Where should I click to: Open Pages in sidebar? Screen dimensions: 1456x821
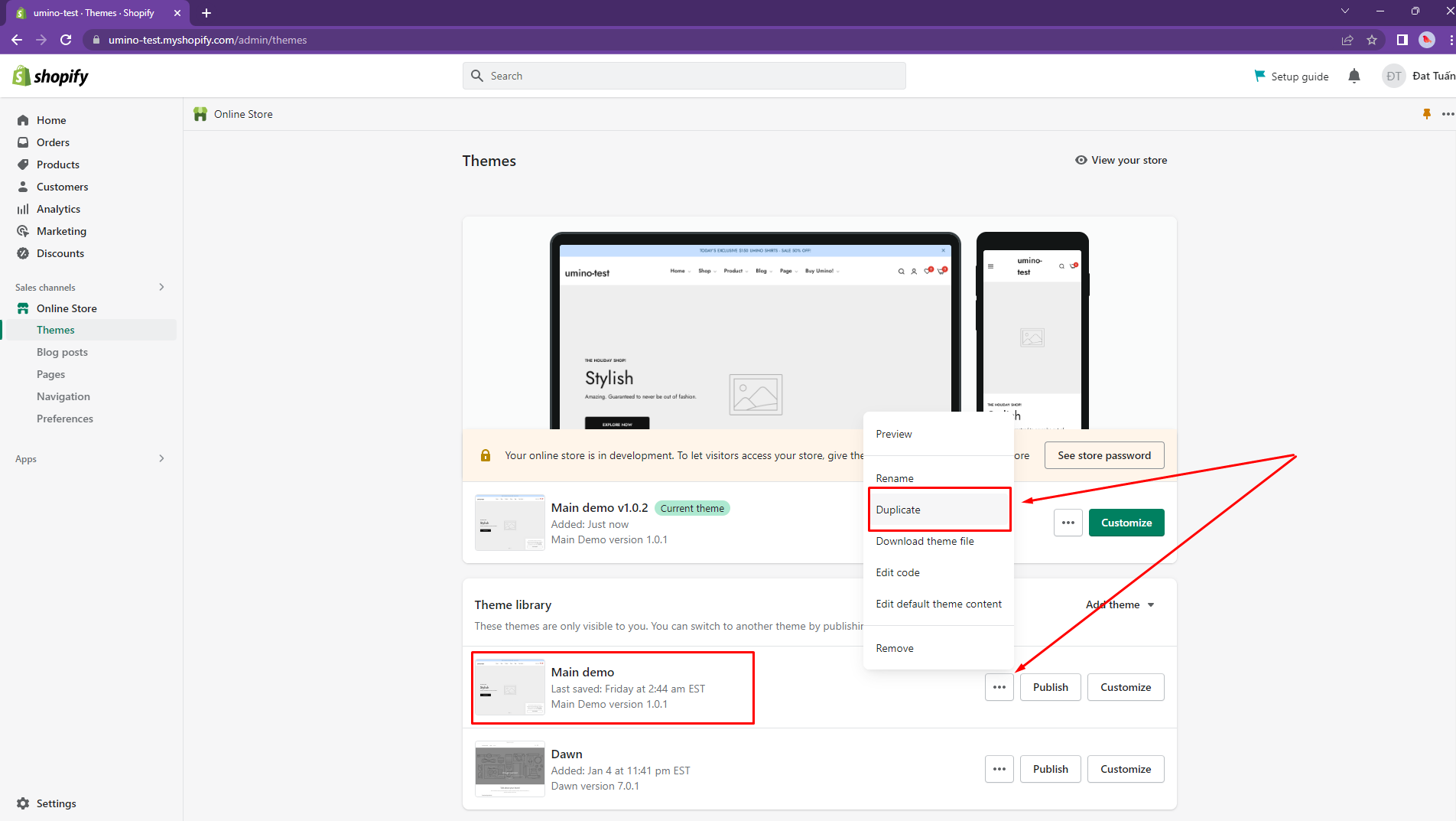click(50, 374)
